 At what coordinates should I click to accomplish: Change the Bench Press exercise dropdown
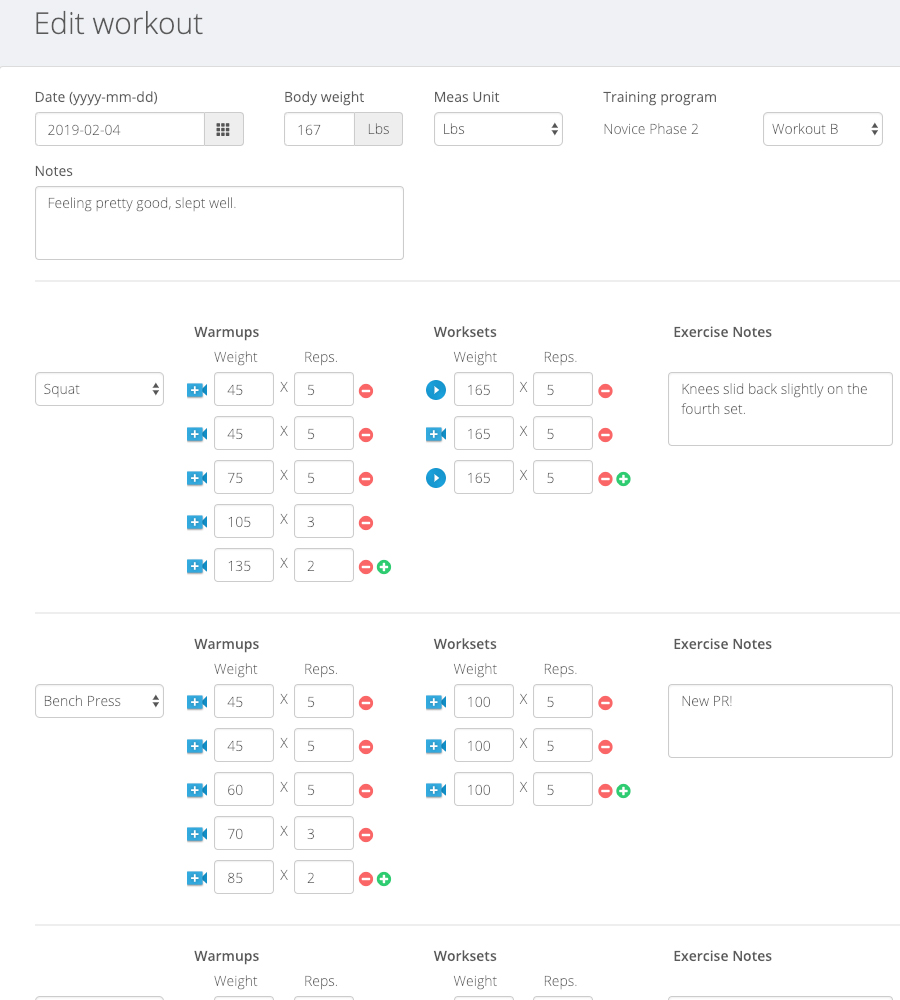99,702
